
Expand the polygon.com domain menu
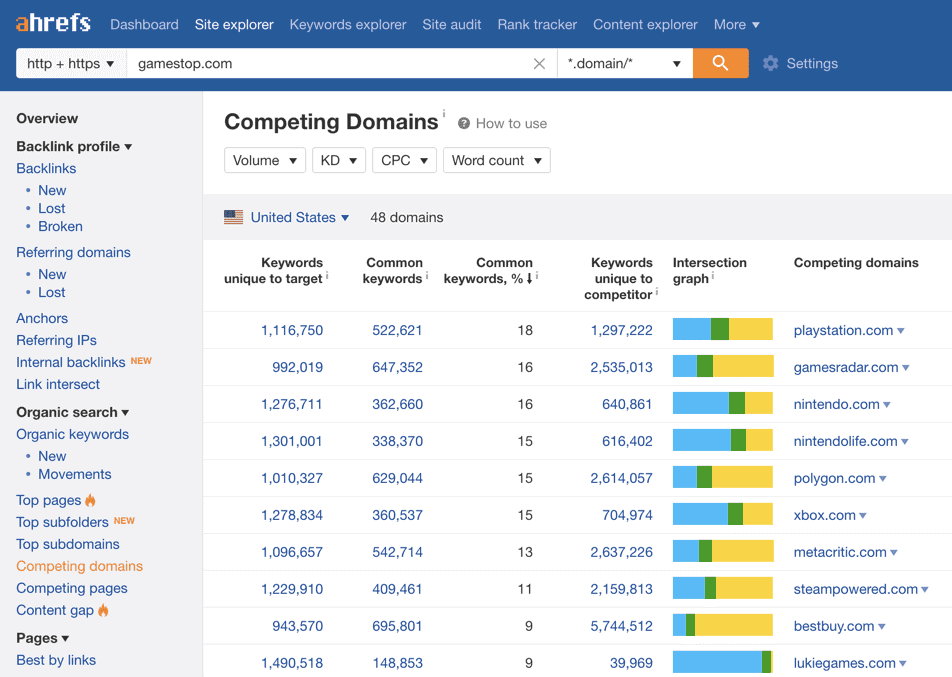[x=883, y=479]
